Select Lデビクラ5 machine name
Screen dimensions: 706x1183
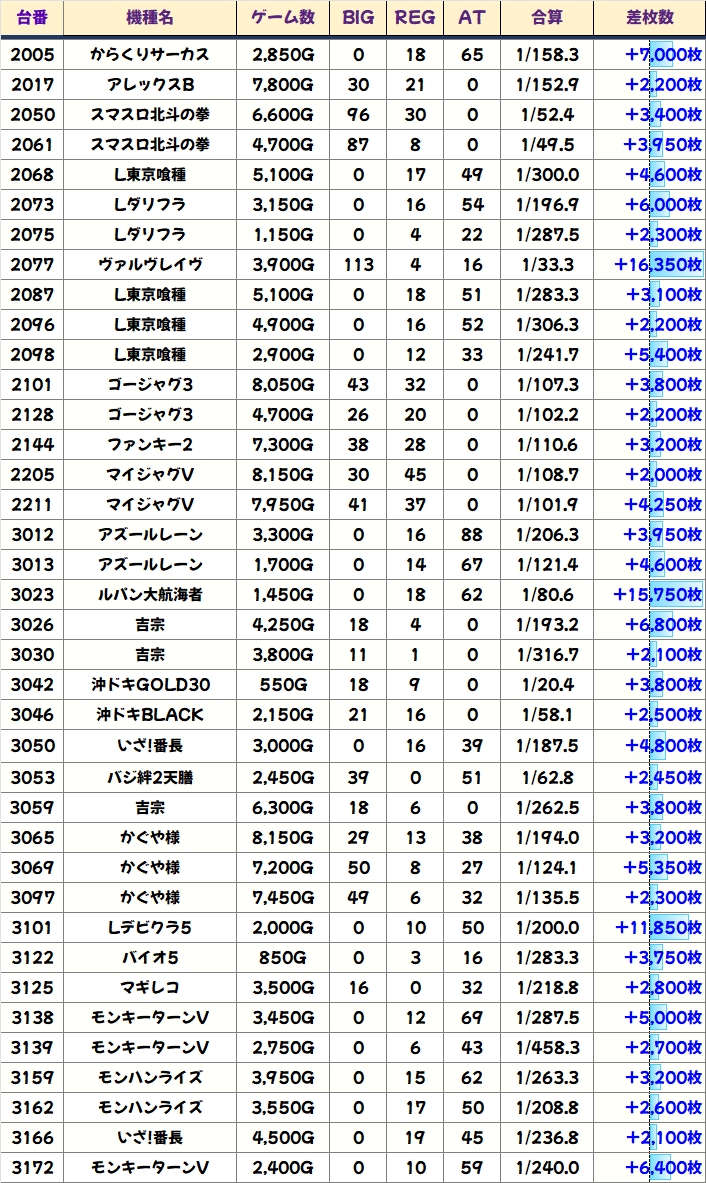(x=150, y=927)
